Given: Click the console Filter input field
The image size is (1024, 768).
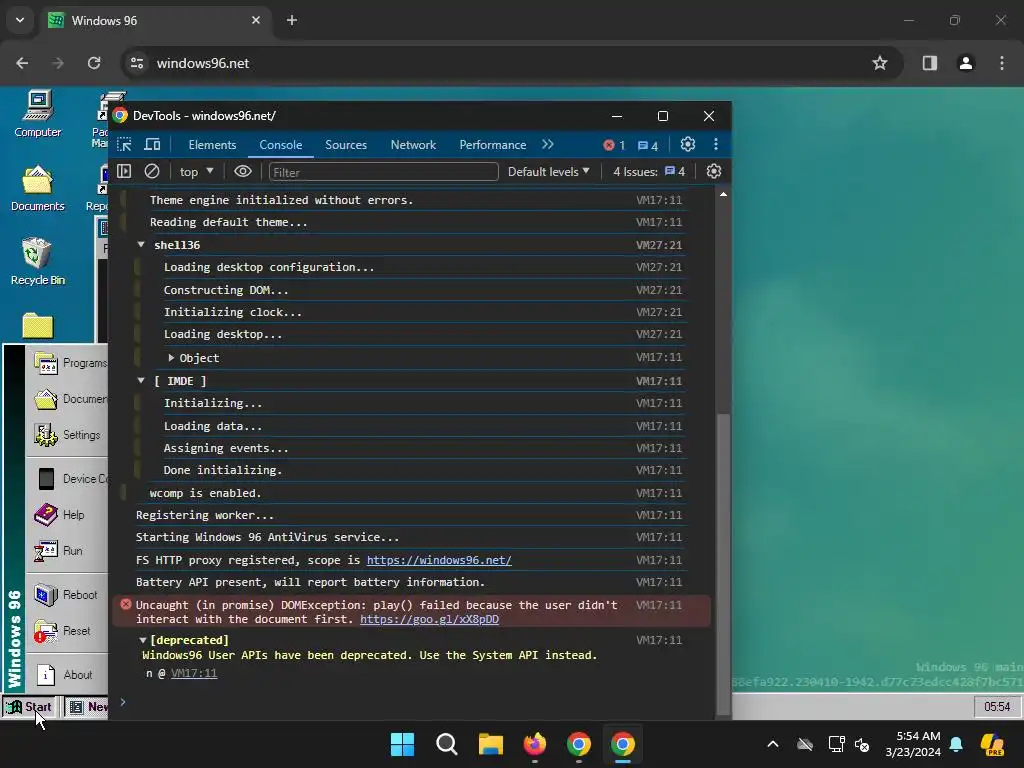Looking at the screenshot, I should [x=384, y=172].
